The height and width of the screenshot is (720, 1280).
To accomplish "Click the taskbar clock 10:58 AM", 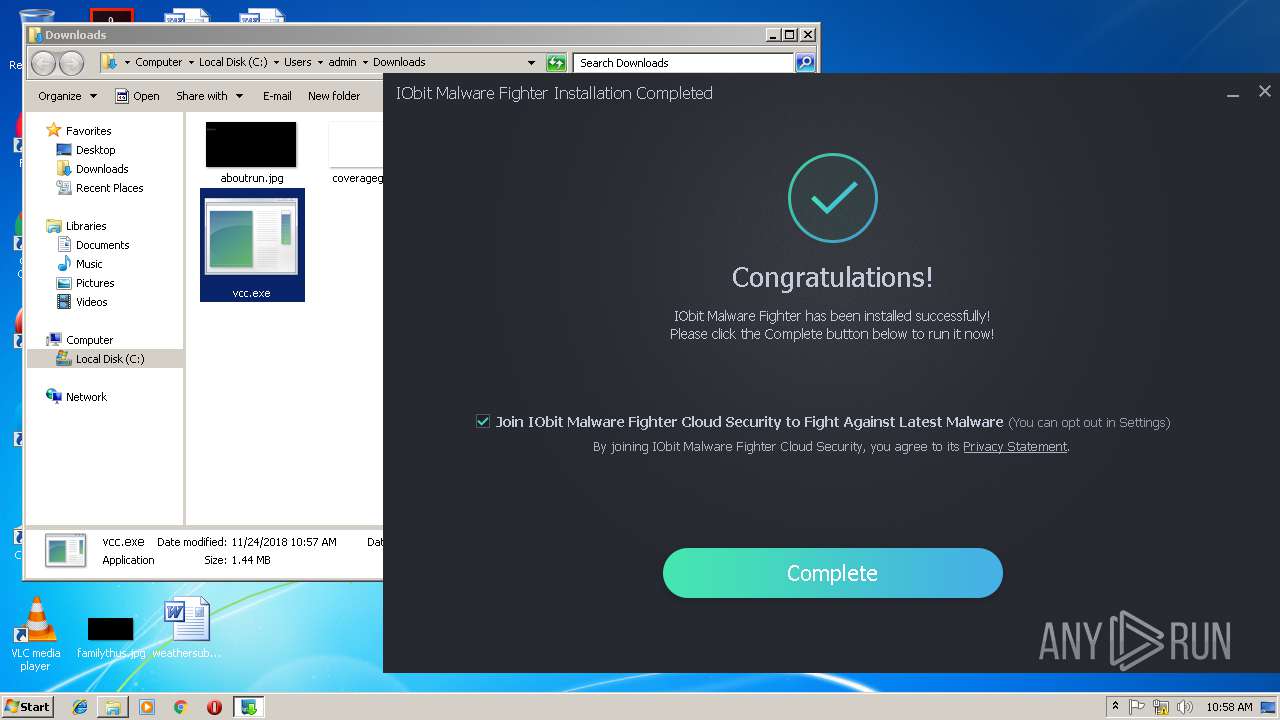I will coord(1229,707).
